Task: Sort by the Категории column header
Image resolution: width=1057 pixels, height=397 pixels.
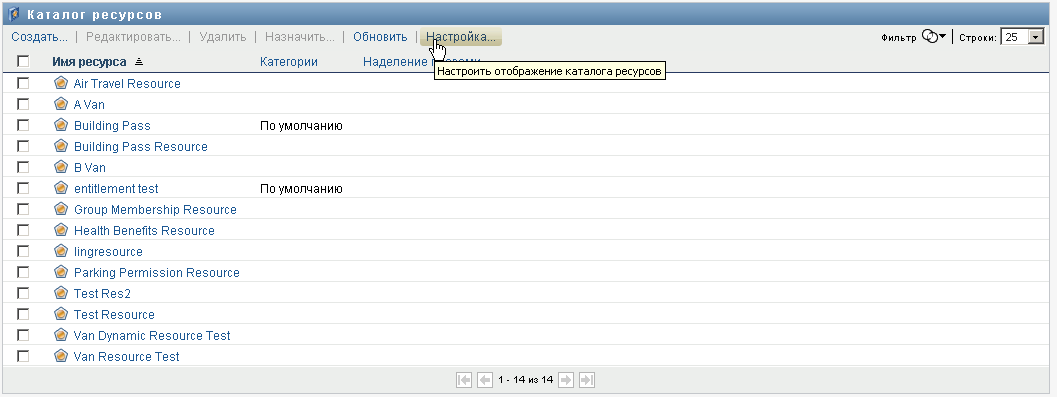Action: click(x=289, y=61)
